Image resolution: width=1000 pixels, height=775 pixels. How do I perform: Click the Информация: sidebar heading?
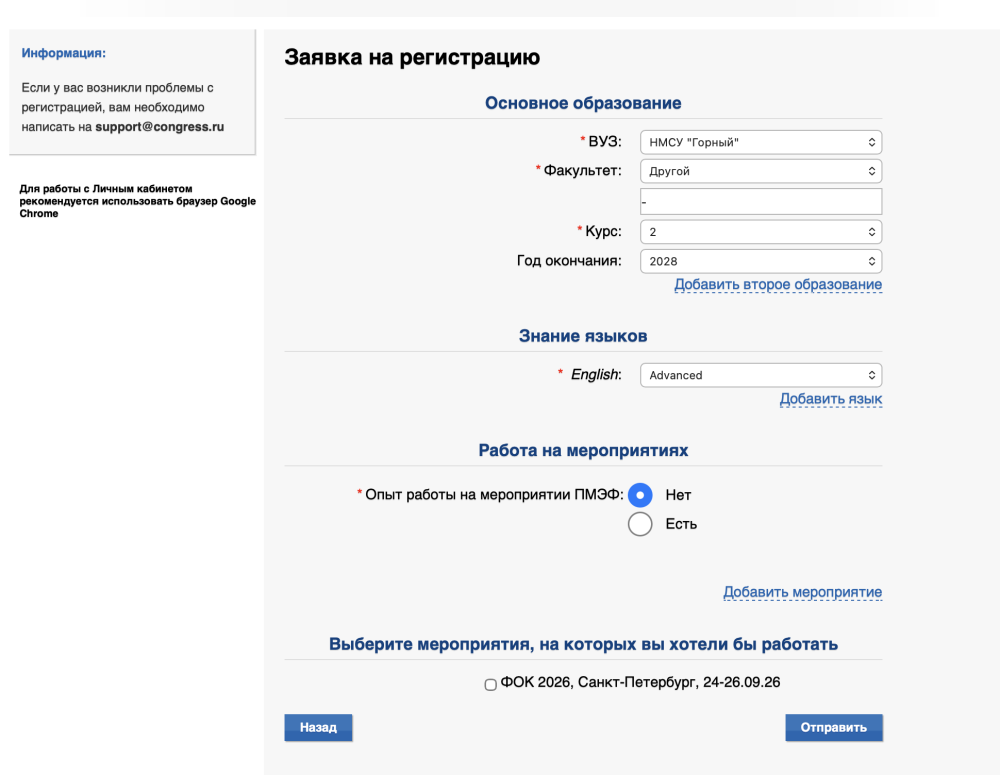64,53
